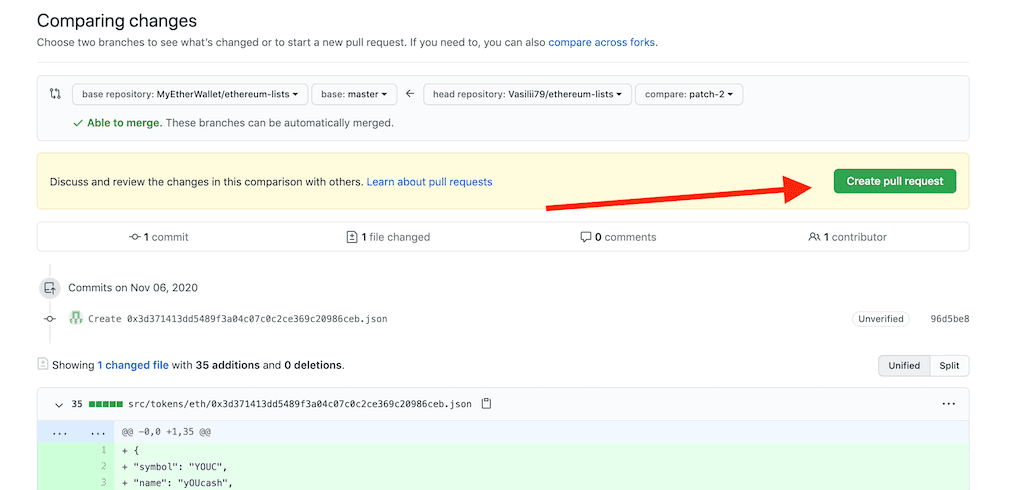Select the 0 comments tab
Image resolution: width=1024 pixels, height=490 pixels.
[618, 237]
